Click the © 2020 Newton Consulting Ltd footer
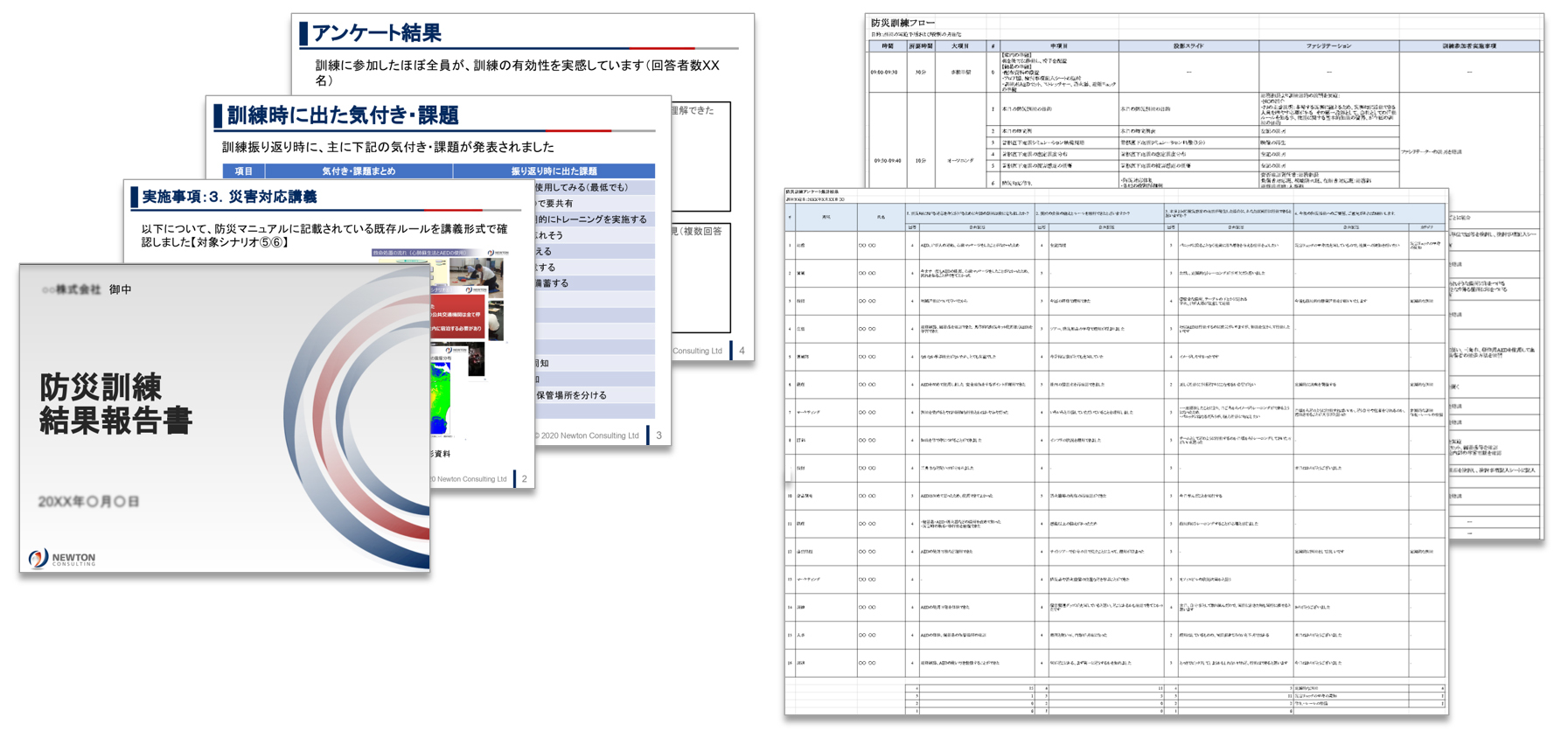 [587, 435]
